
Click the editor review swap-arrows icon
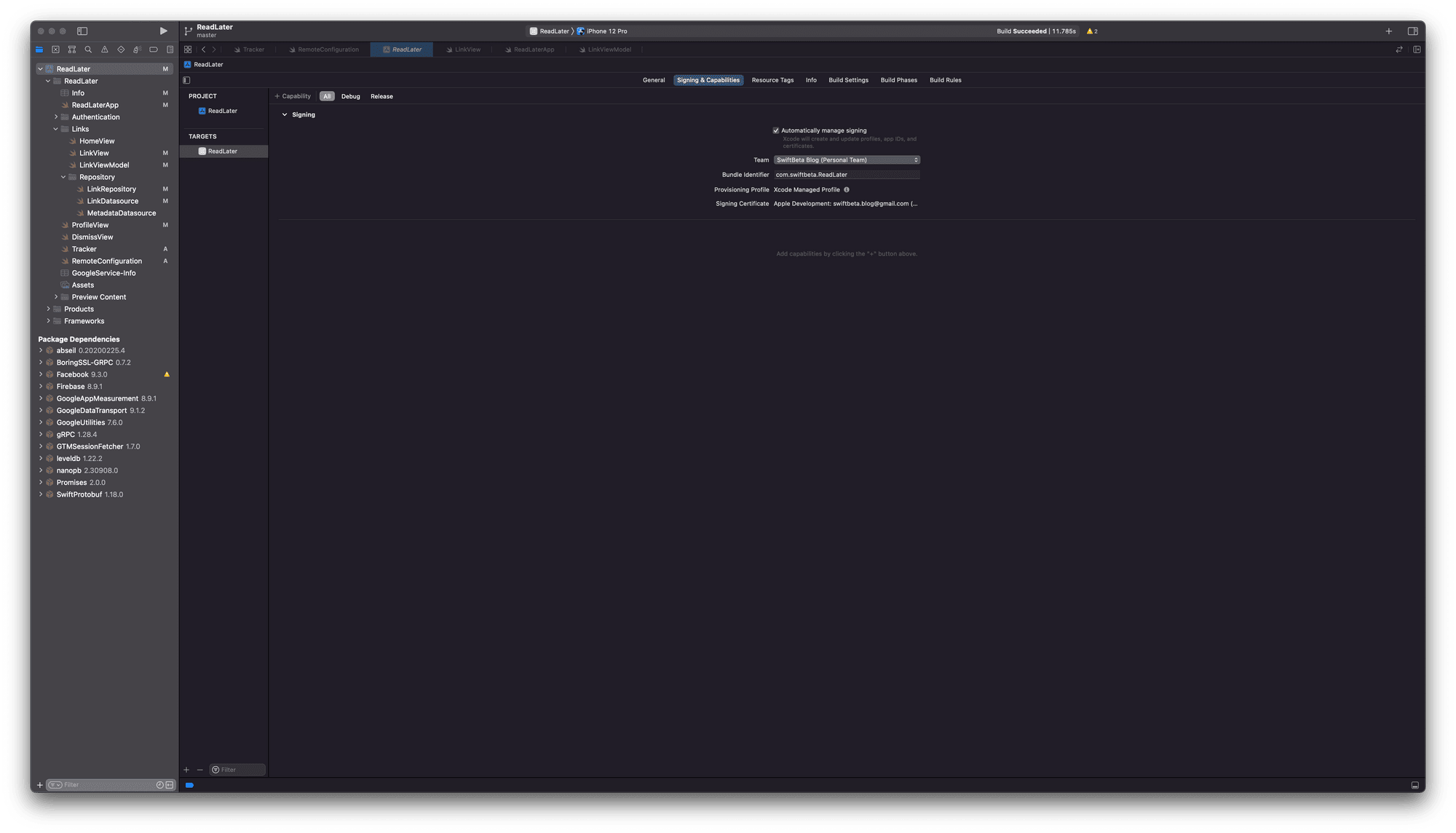[1399, 50]
